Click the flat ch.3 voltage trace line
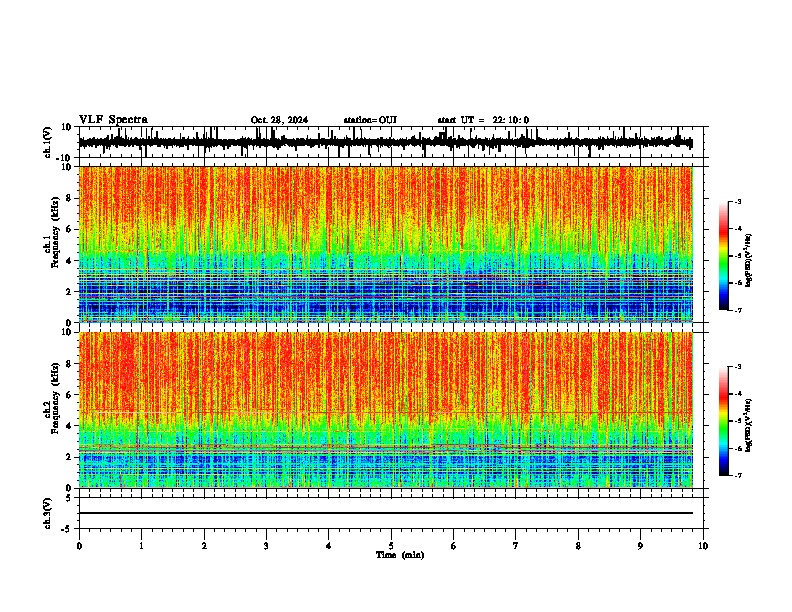Screen dimensions: 792x612 [x=385, y=513]
